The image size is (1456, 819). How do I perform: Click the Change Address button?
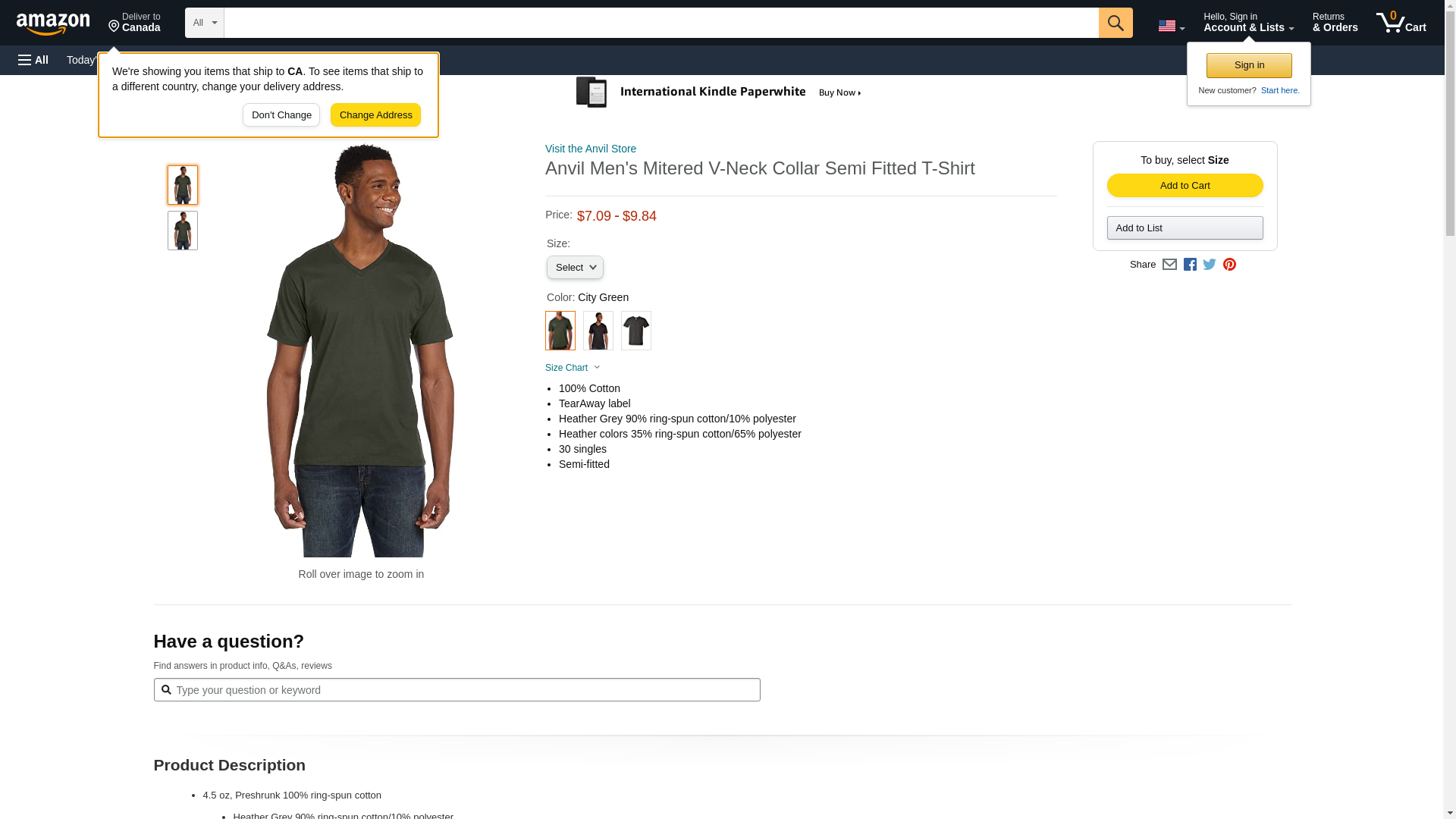(x=375, y=115)
